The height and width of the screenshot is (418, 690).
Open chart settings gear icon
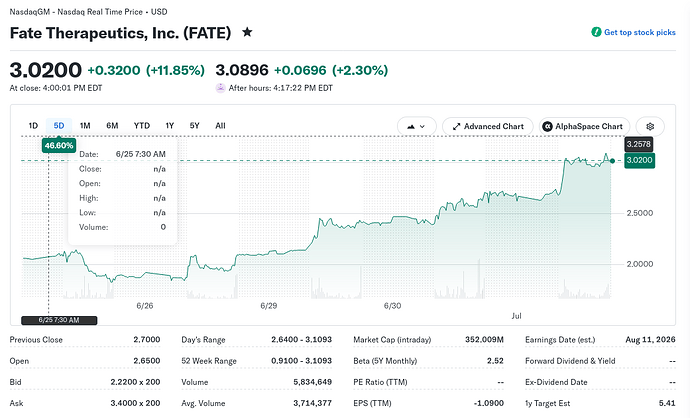(650, 126)
